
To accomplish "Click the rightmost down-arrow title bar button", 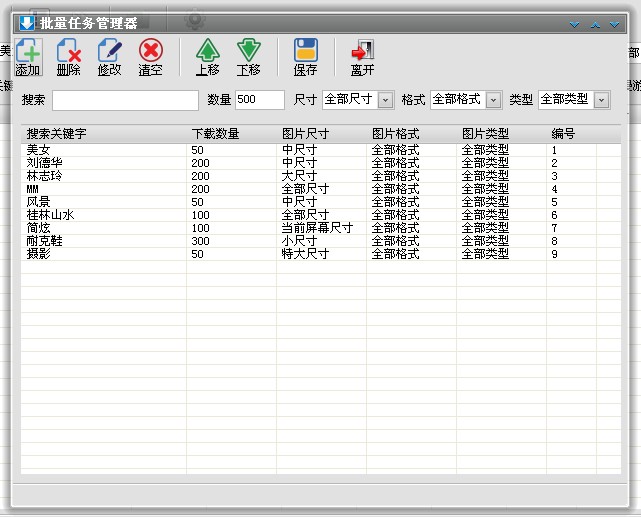I will pyautogui.click(x=614, y=25).
